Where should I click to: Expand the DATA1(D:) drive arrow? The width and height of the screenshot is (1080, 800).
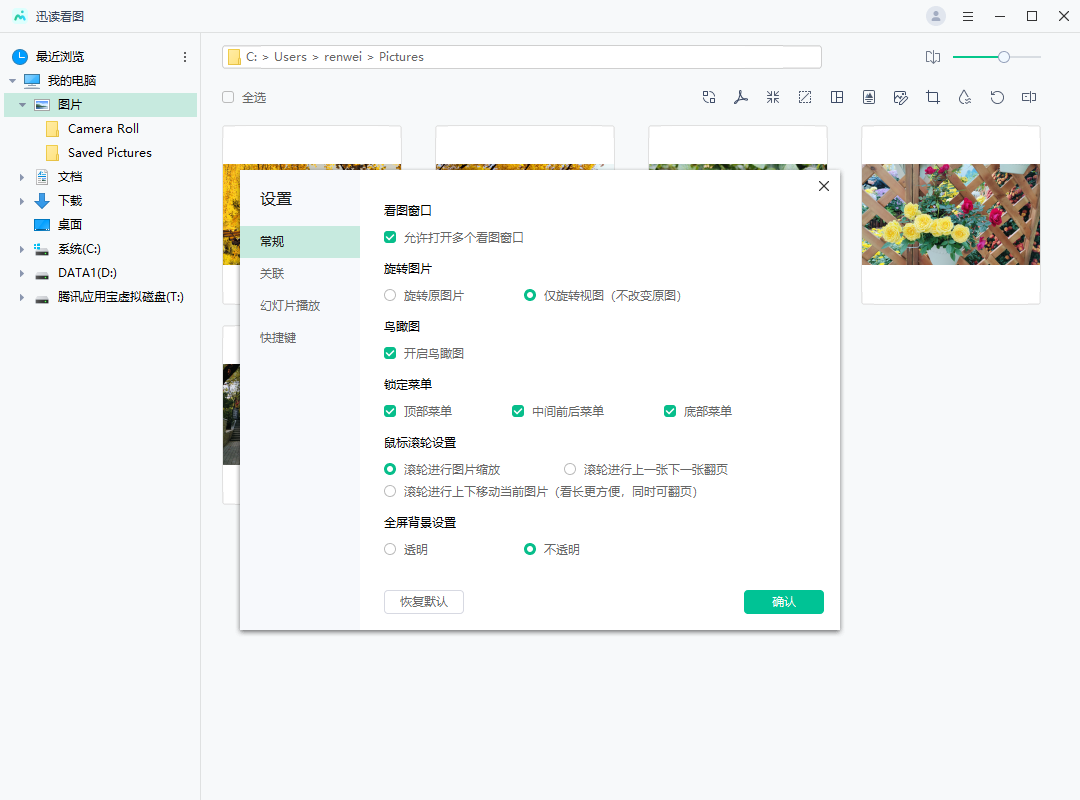pyautogui.click(x=21, y=273)
